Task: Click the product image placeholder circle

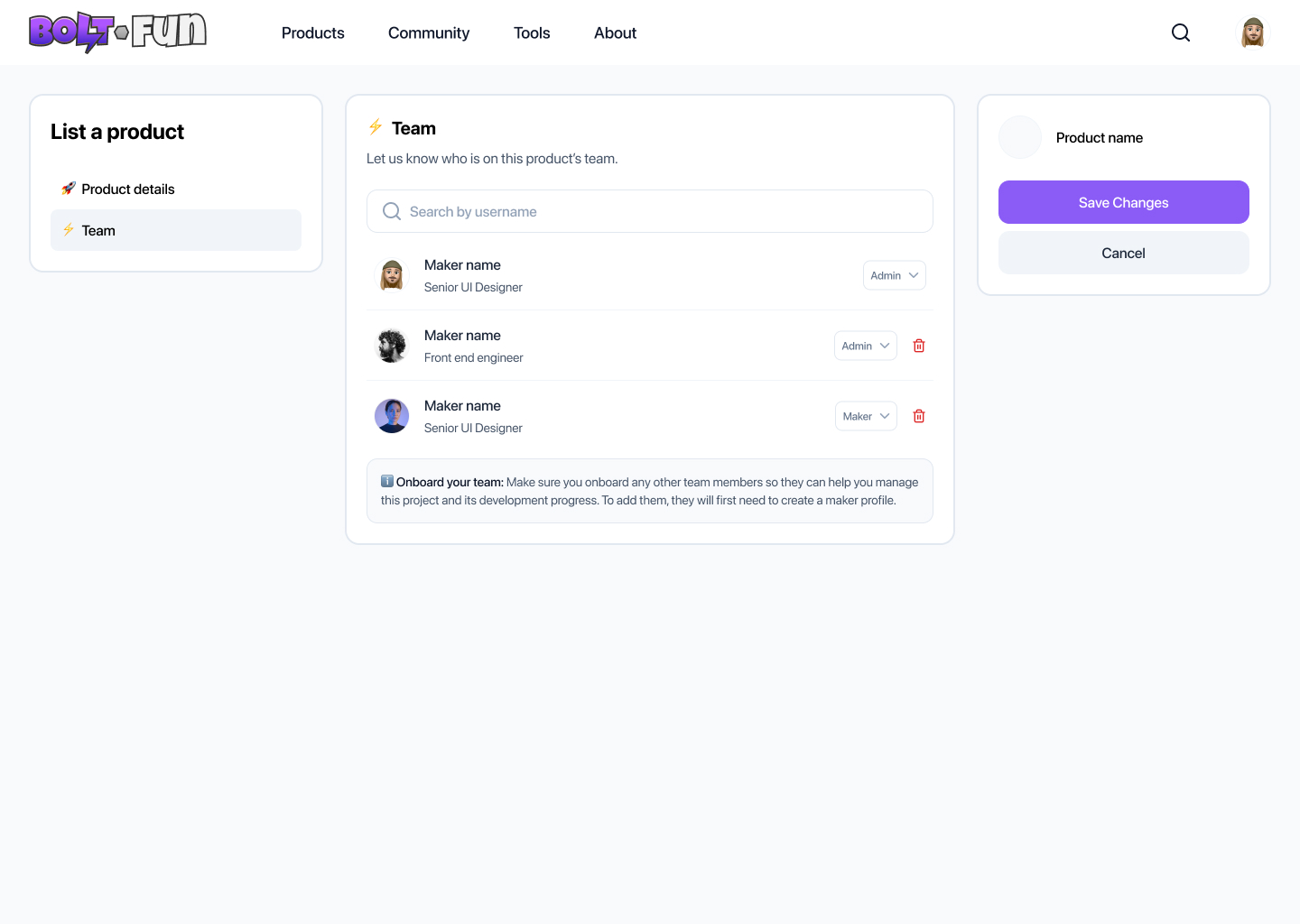Action: pos(1020,137)
